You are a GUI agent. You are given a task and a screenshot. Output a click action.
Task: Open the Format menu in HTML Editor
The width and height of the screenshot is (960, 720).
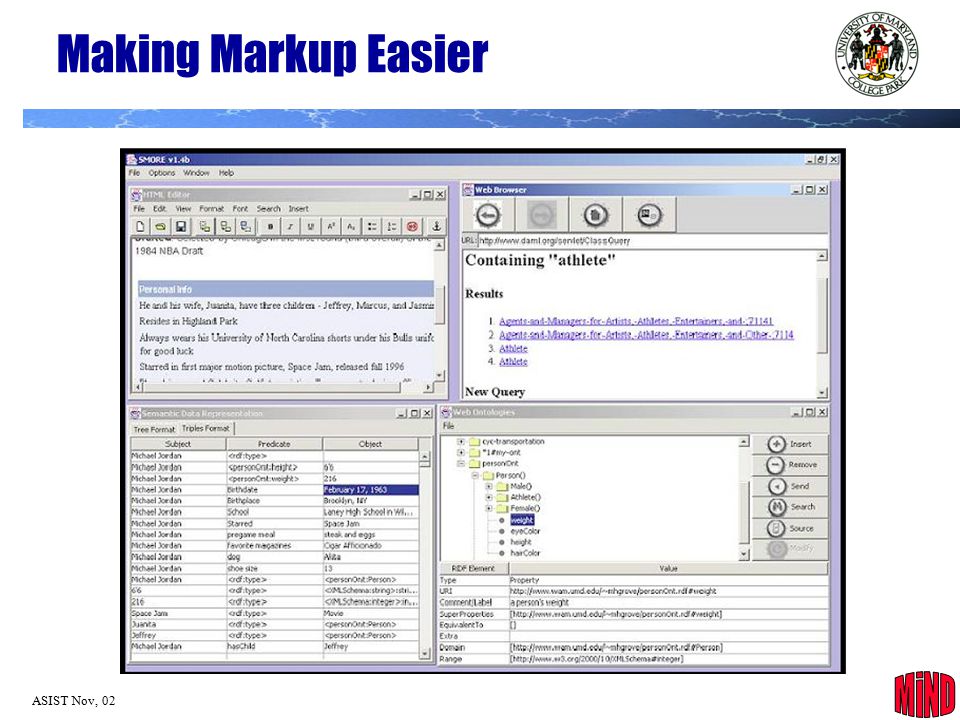pos(211,209)
